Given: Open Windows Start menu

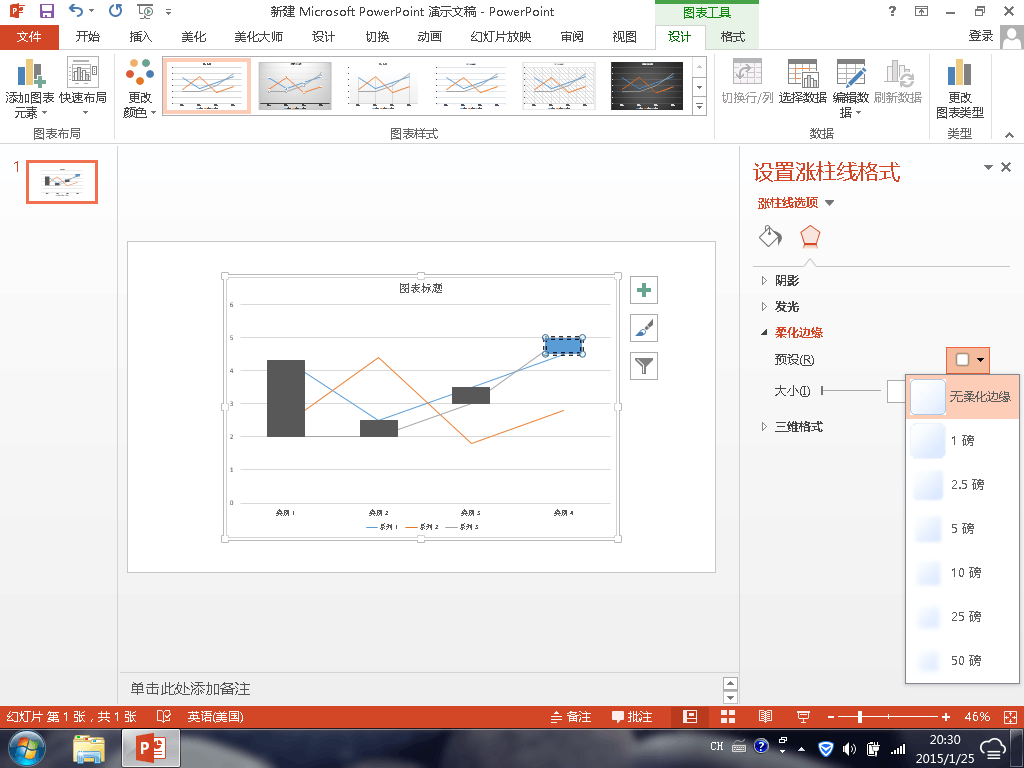Looking at the screenshot, I should (x=27, y=748).
